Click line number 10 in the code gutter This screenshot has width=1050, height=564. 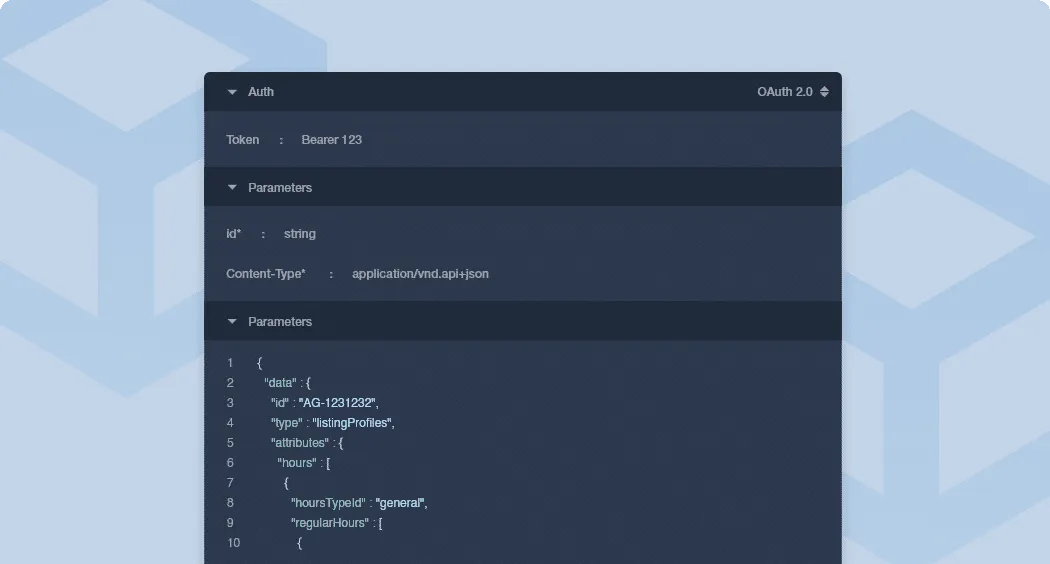(233, 543)
